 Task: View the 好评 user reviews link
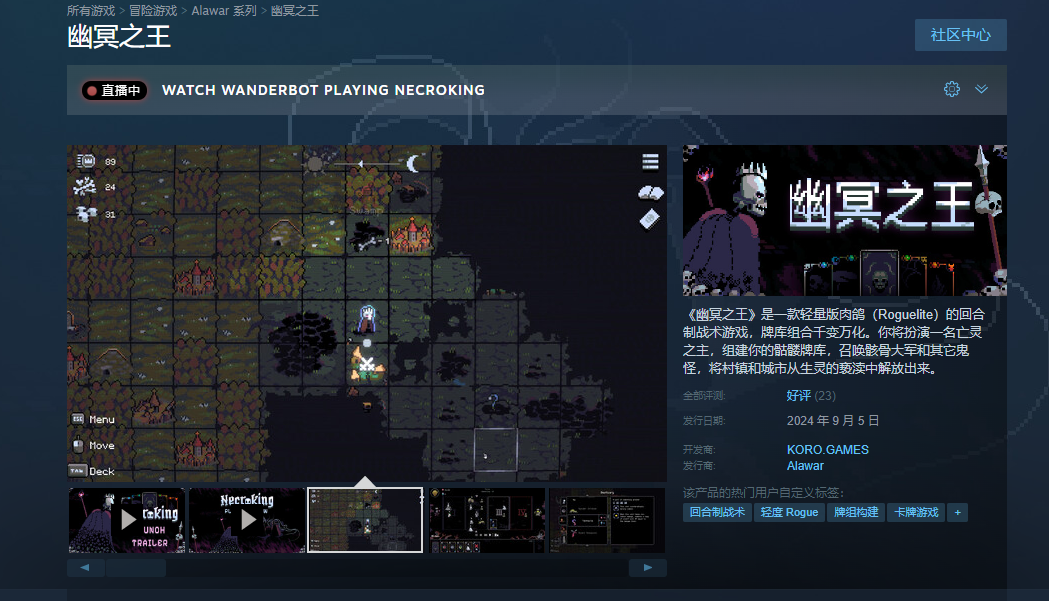(798, 395)
